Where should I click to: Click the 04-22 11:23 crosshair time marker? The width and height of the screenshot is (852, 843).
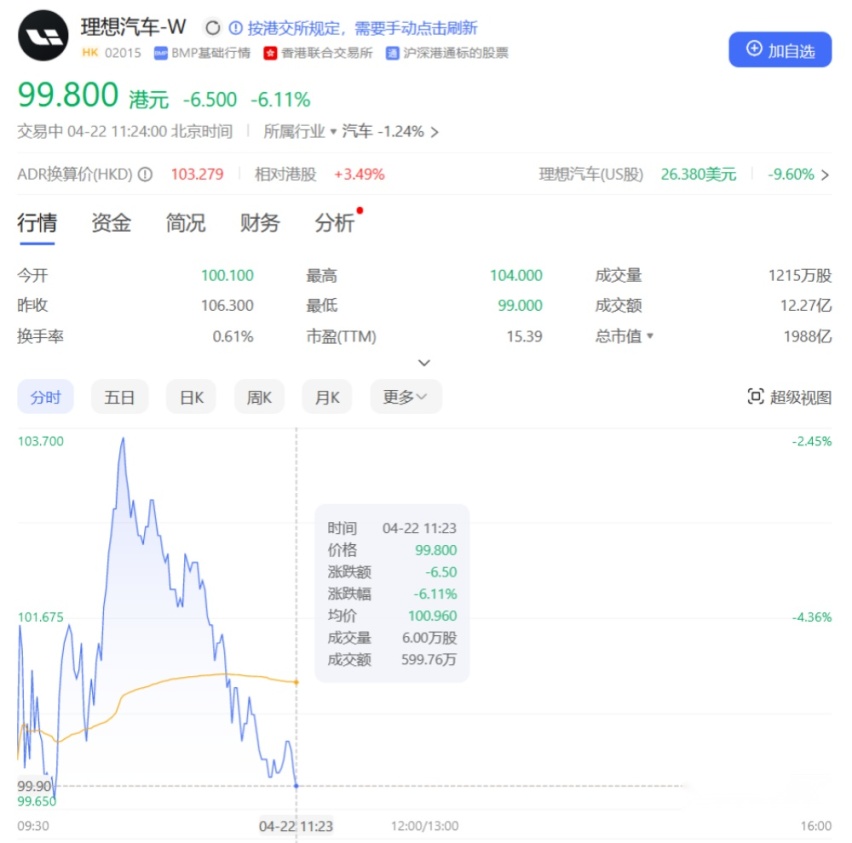click(296, 826)
